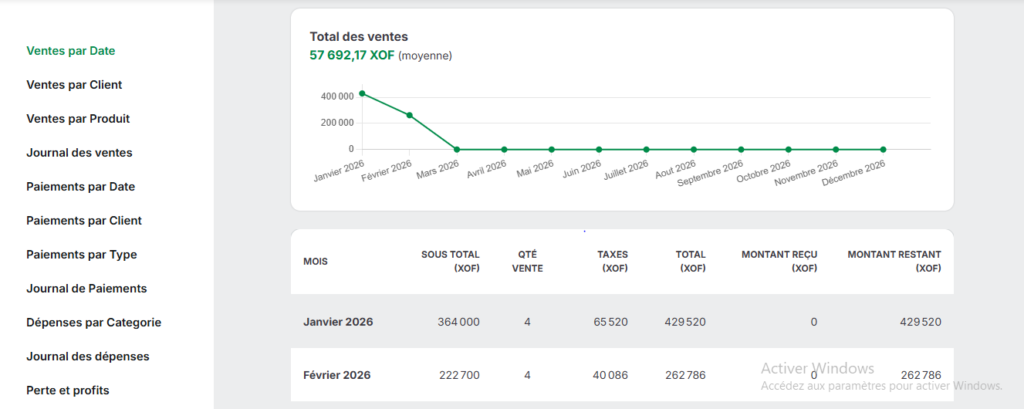Click the MONTANT RESTANT column header

click(x=893, y=262)
